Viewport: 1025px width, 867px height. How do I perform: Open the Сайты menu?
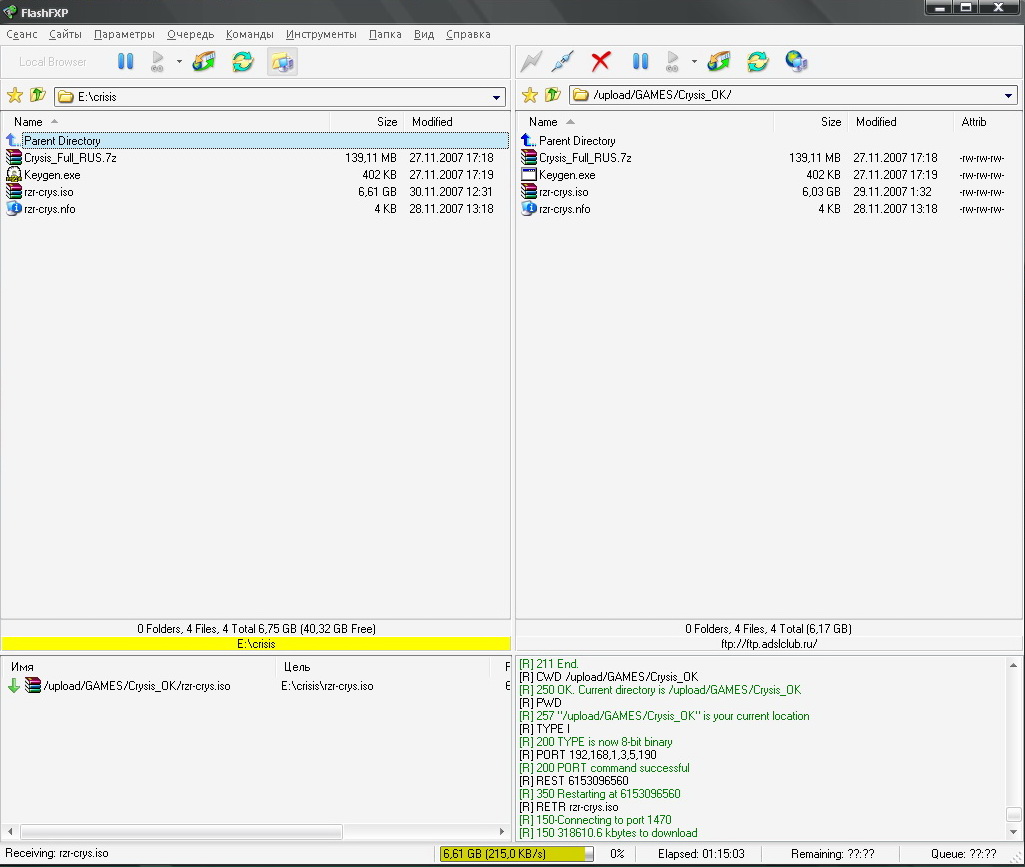[65, 34]
